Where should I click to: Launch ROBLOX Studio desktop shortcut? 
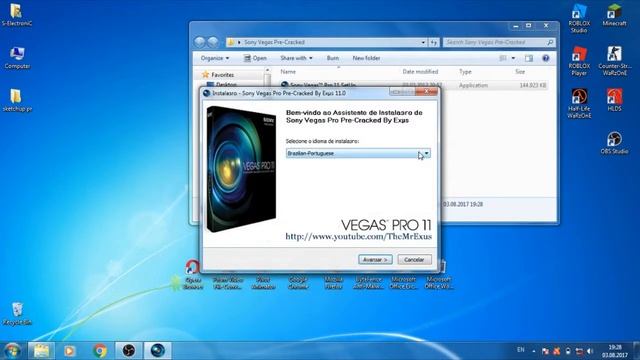pyautogui.click(x=579, y=18)
